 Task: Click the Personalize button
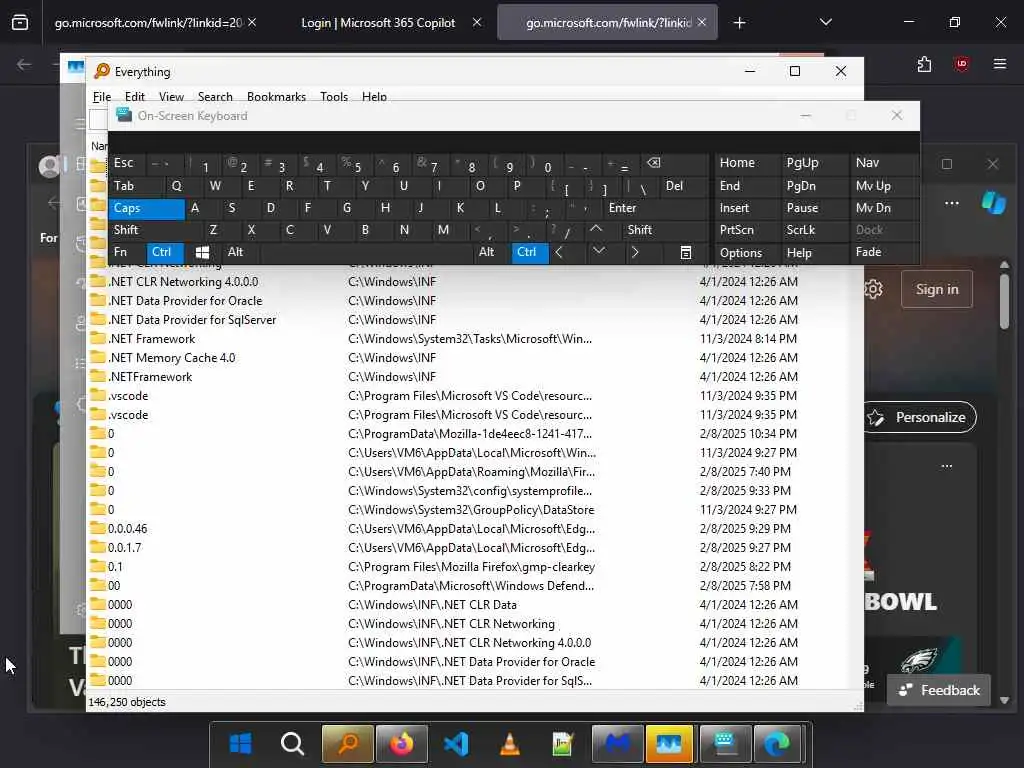(x=920, y=417)
